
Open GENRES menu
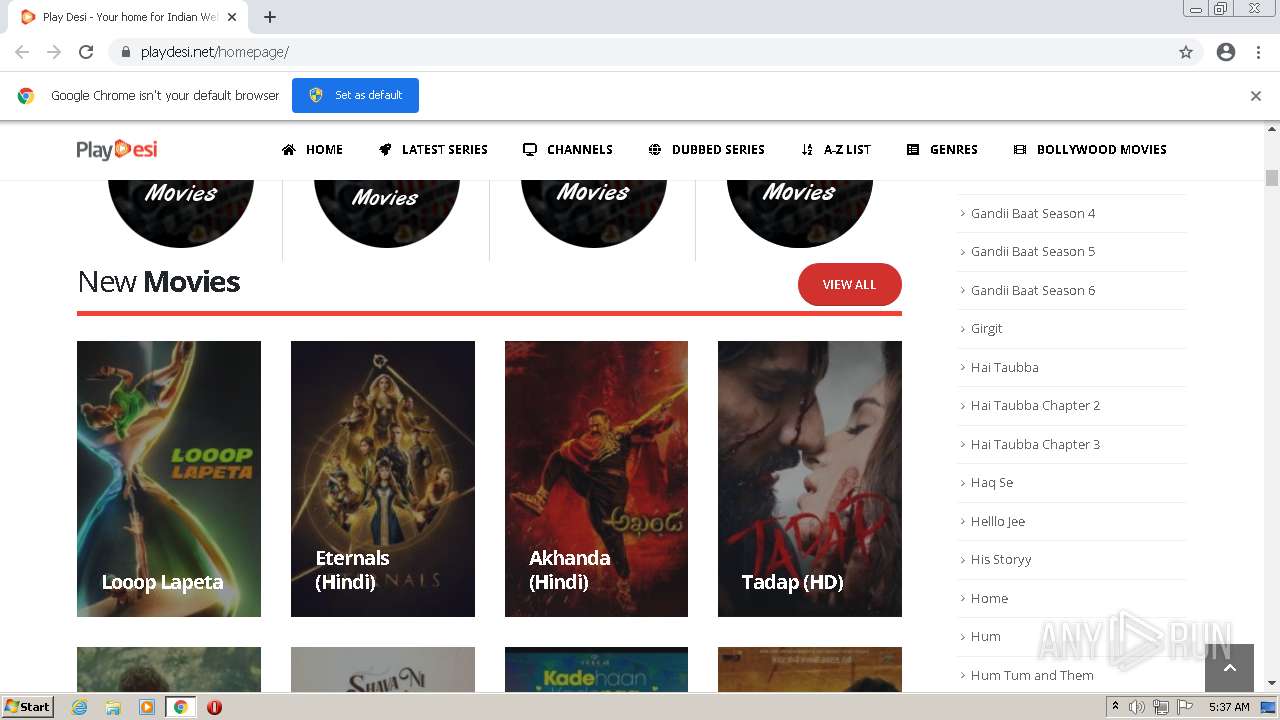pyautogui.click(x=942, y=149)
